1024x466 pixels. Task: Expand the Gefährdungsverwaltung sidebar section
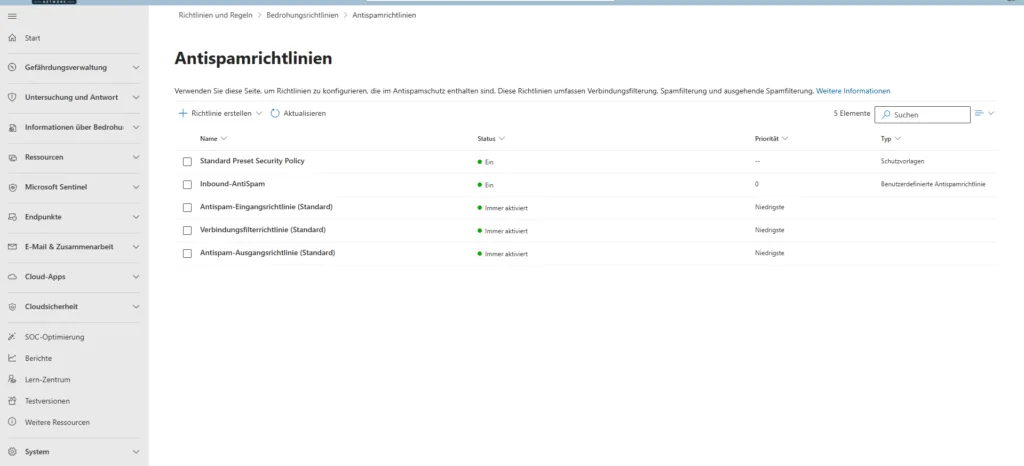[136, 68]
